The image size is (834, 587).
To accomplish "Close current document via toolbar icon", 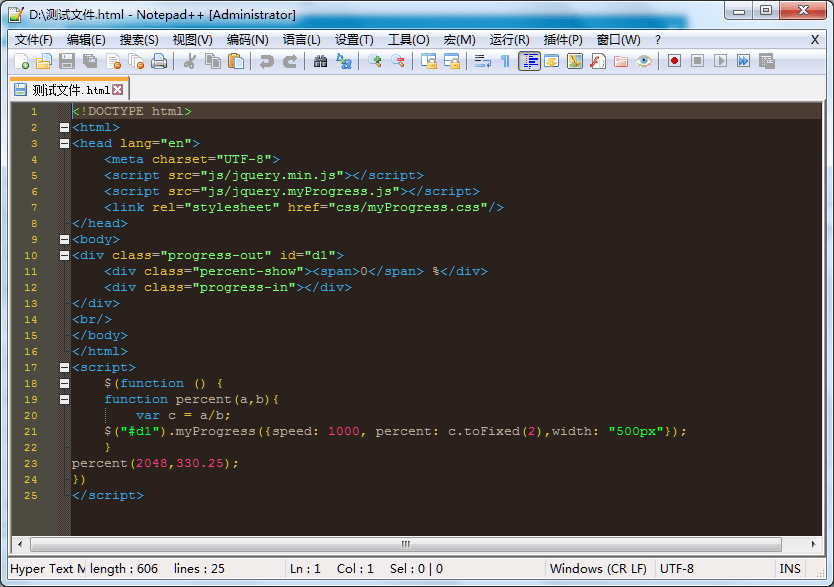I will point(113,61).
